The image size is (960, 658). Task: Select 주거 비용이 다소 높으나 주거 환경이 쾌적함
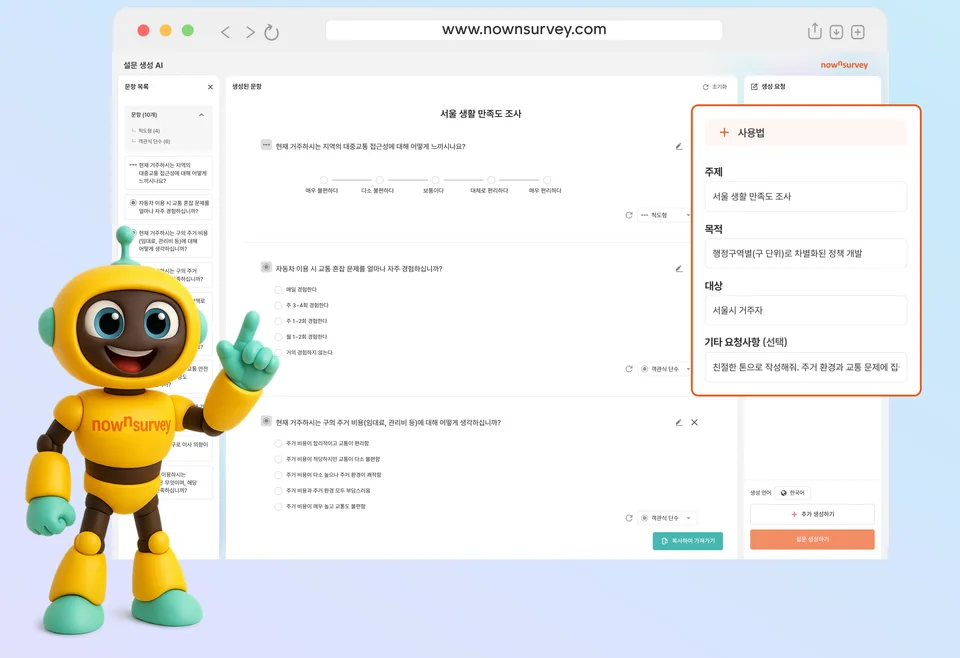pos(279,475)
